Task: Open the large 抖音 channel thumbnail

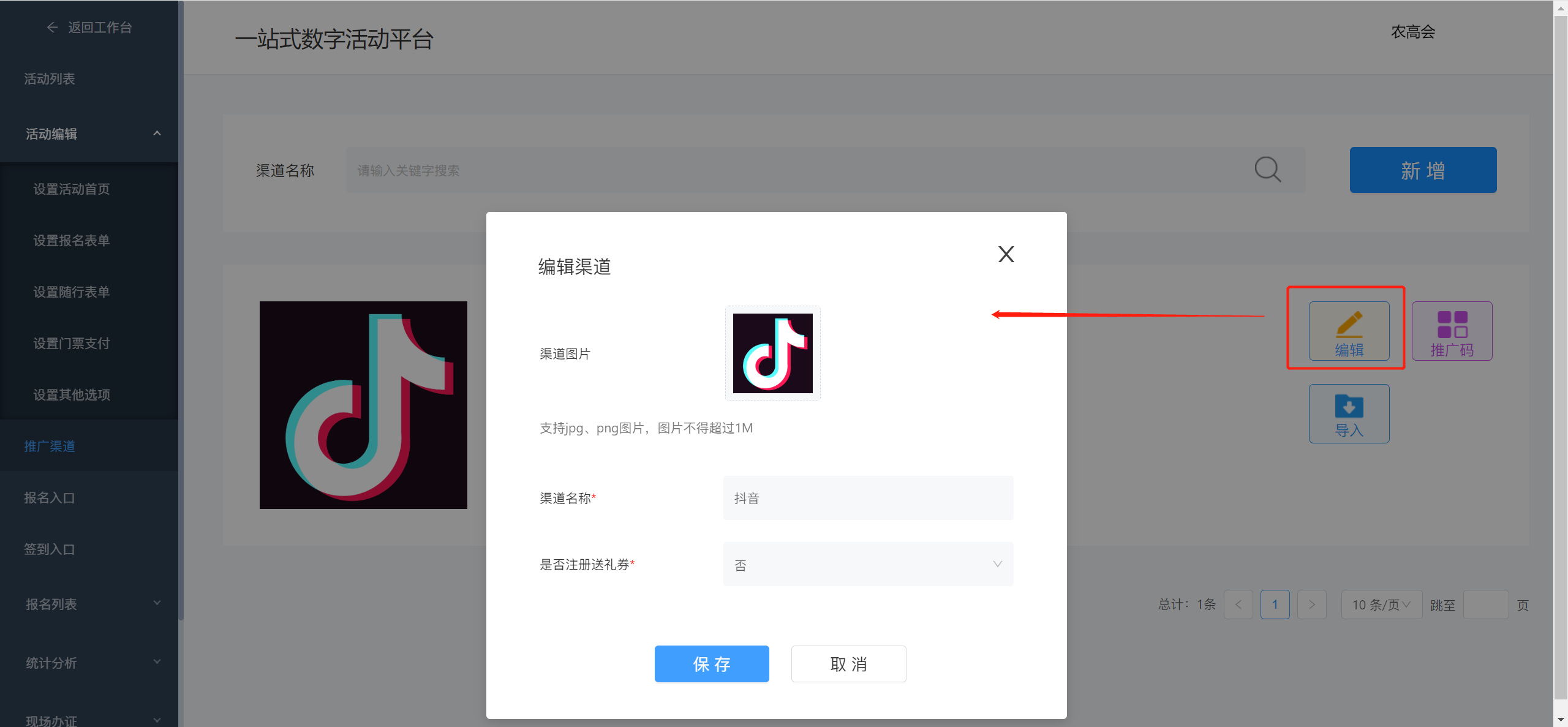Action: [x=363, y=405]
